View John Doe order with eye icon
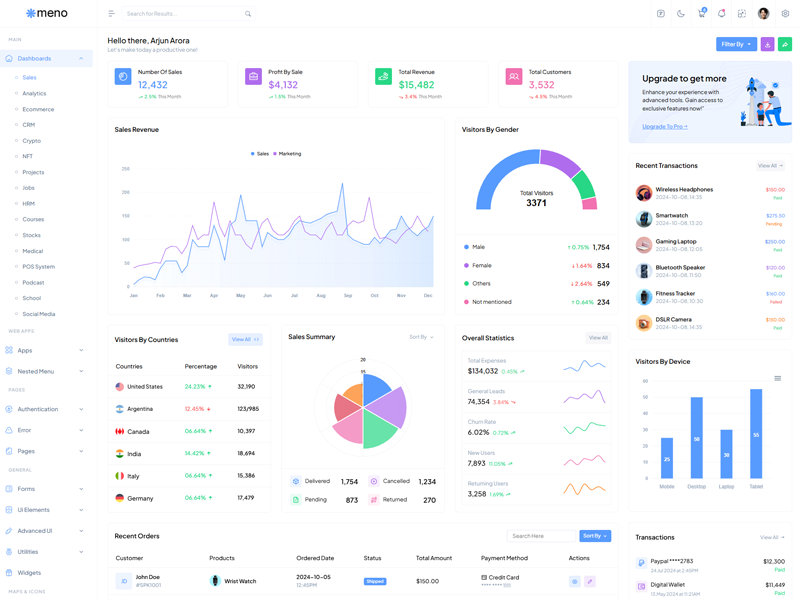 pyautogui.click(x=574, y=581)
